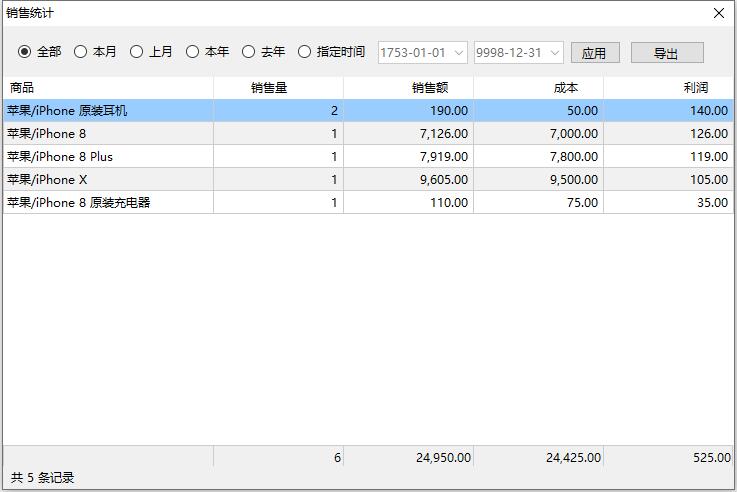Open the end date dropdown 9998-12-31
Image resolution: width=737 pixels, height=492 pixels.
pyautogui.click(x=555, y=53)
